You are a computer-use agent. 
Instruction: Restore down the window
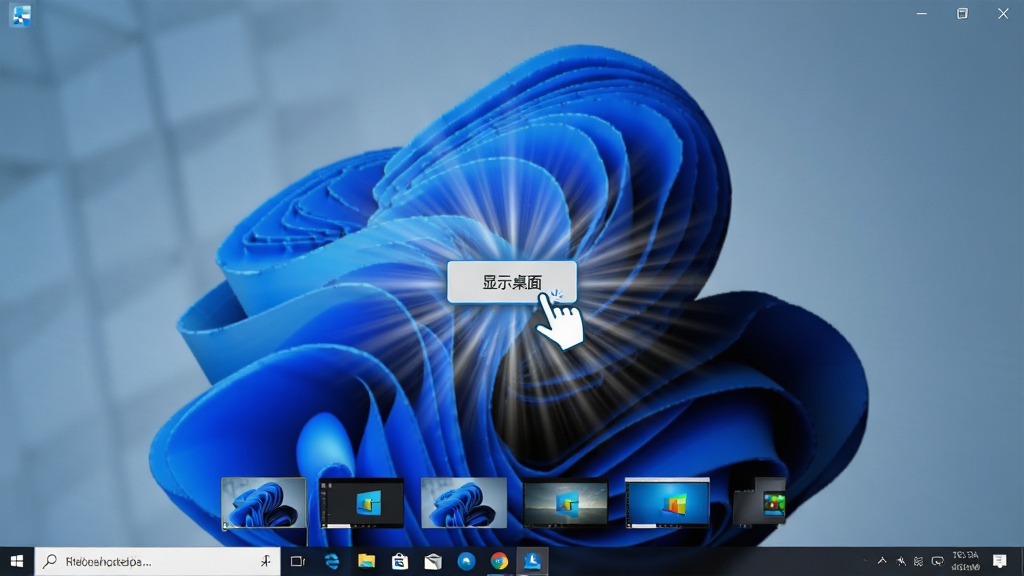pos(962,14)
